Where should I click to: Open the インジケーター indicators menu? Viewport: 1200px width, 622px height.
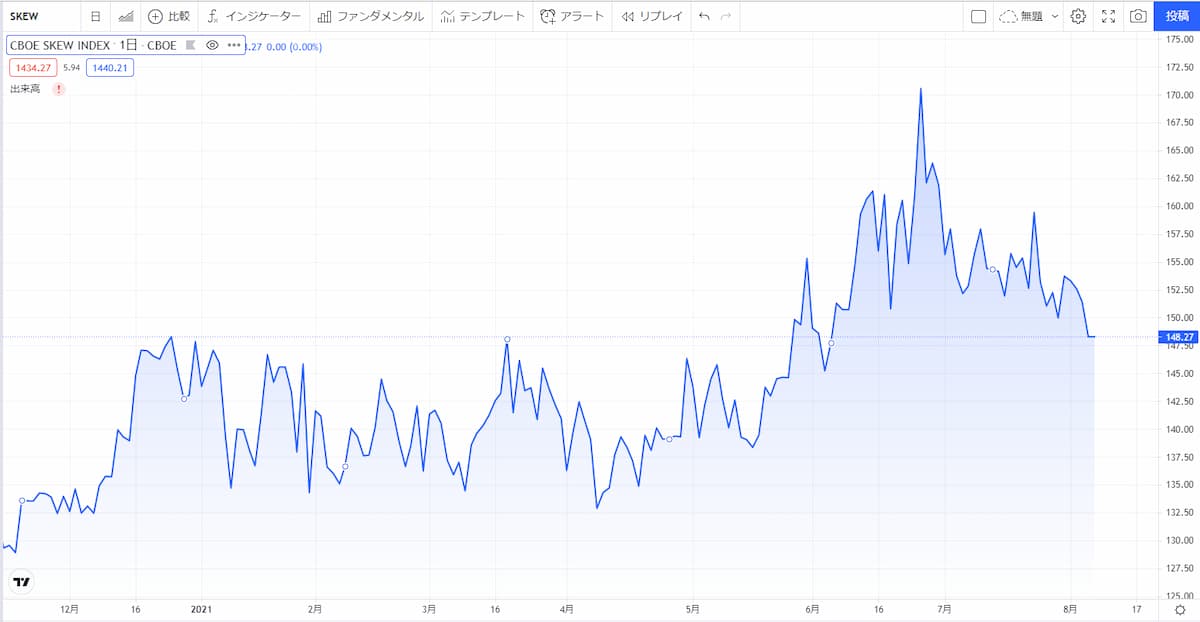[x=254, y=16]
